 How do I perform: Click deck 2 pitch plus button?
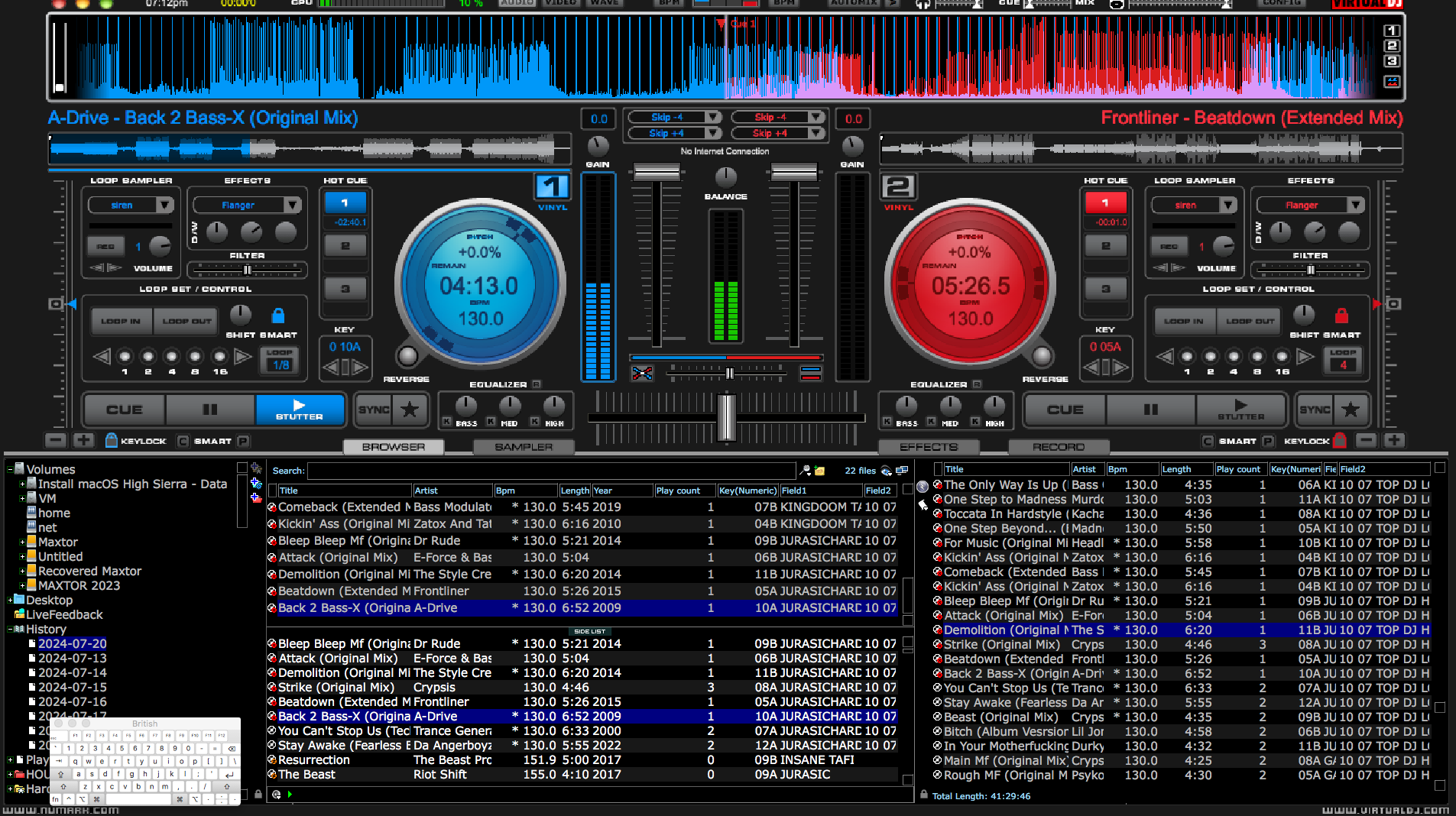[1394, 440]
